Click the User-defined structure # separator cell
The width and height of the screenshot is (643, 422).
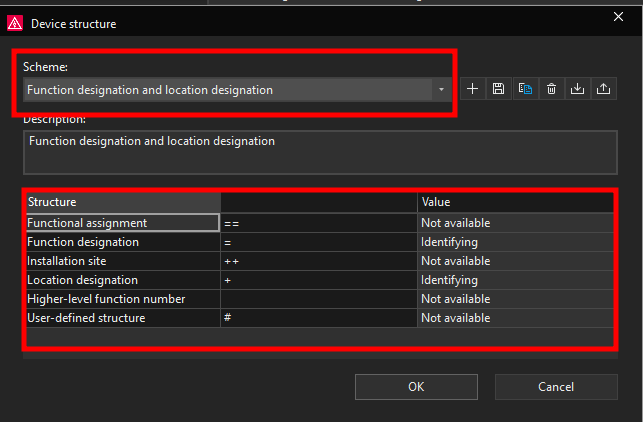pos(318,318)
